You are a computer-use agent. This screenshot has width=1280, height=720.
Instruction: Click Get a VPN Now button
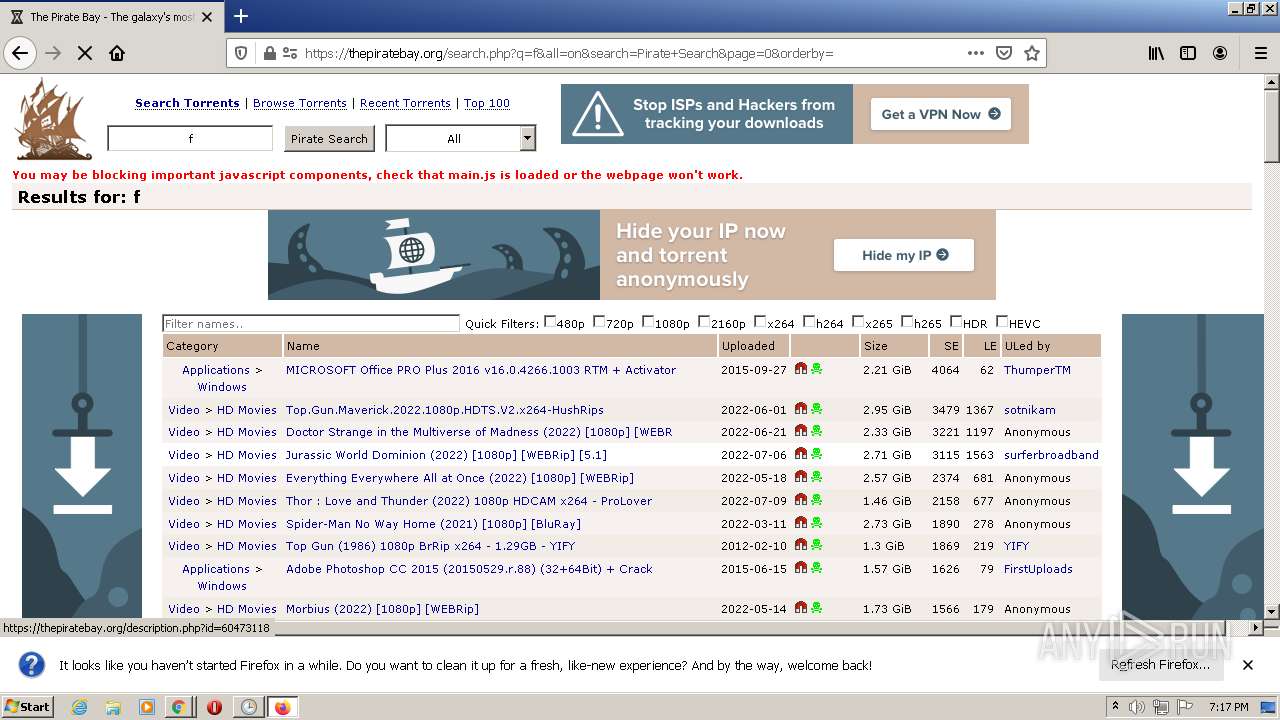click(940, 114)
